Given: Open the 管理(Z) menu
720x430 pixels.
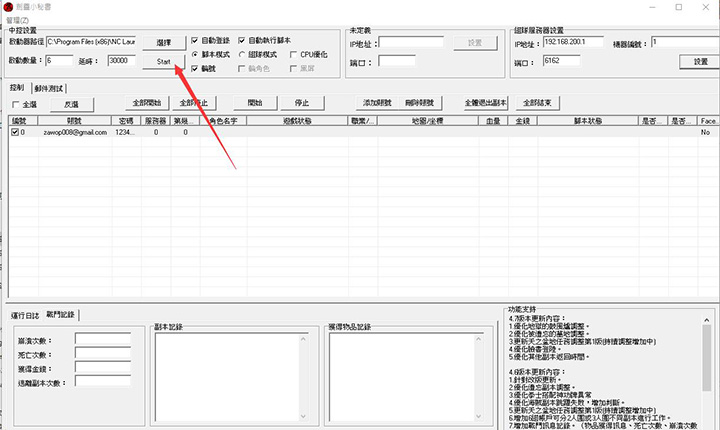Looking at the screenshot, I should pos(14,19).
